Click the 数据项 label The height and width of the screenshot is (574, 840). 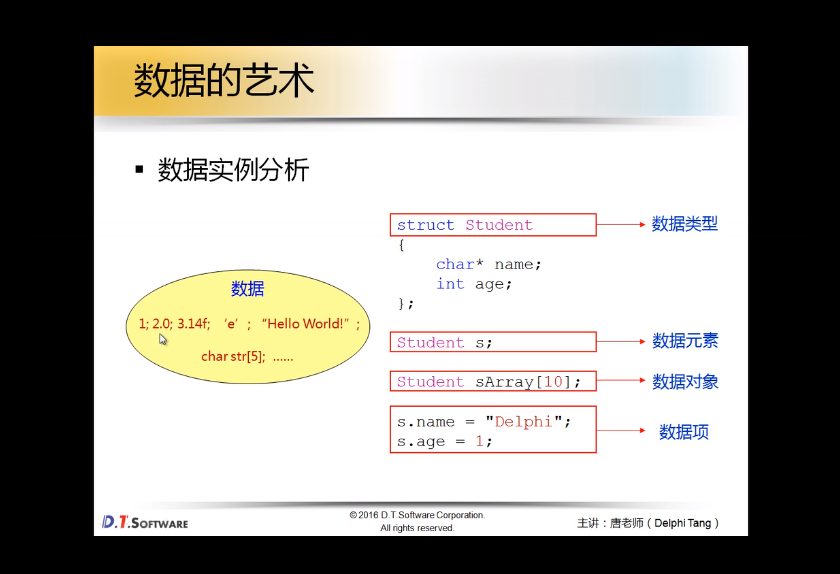684,432
